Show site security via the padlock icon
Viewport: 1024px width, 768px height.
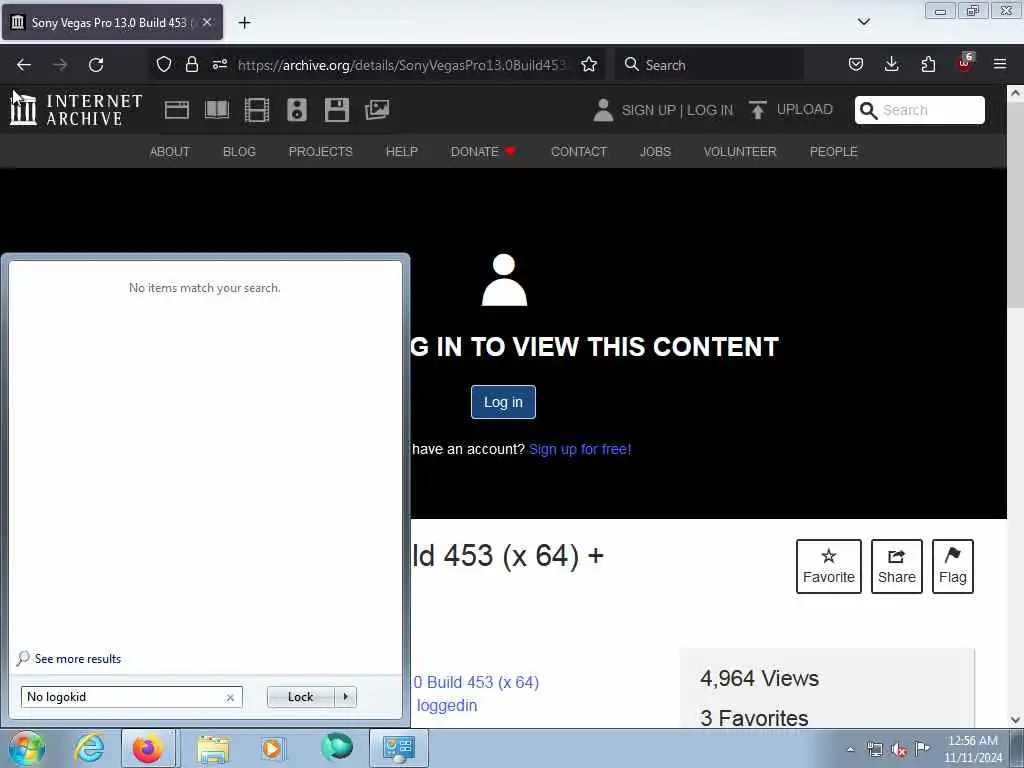(x=191, y=64)
